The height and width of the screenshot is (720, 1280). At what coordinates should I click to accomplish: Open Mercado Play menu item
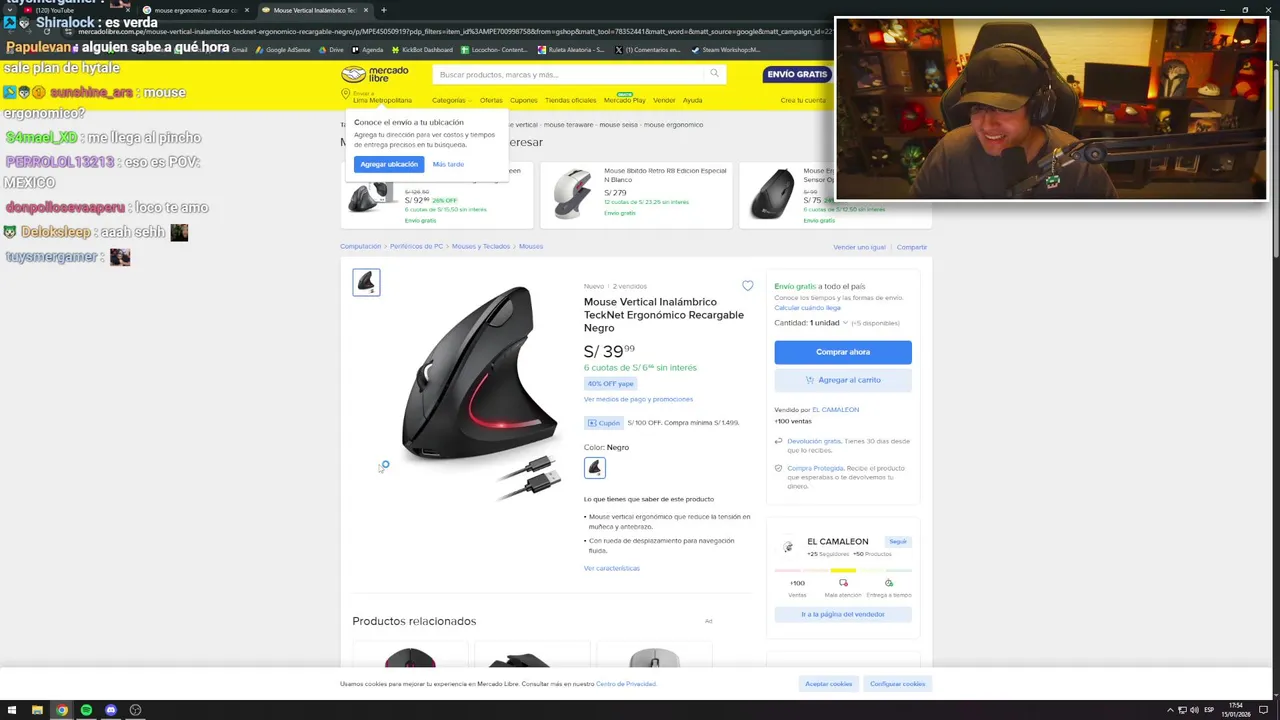click(x=625, y=100)
